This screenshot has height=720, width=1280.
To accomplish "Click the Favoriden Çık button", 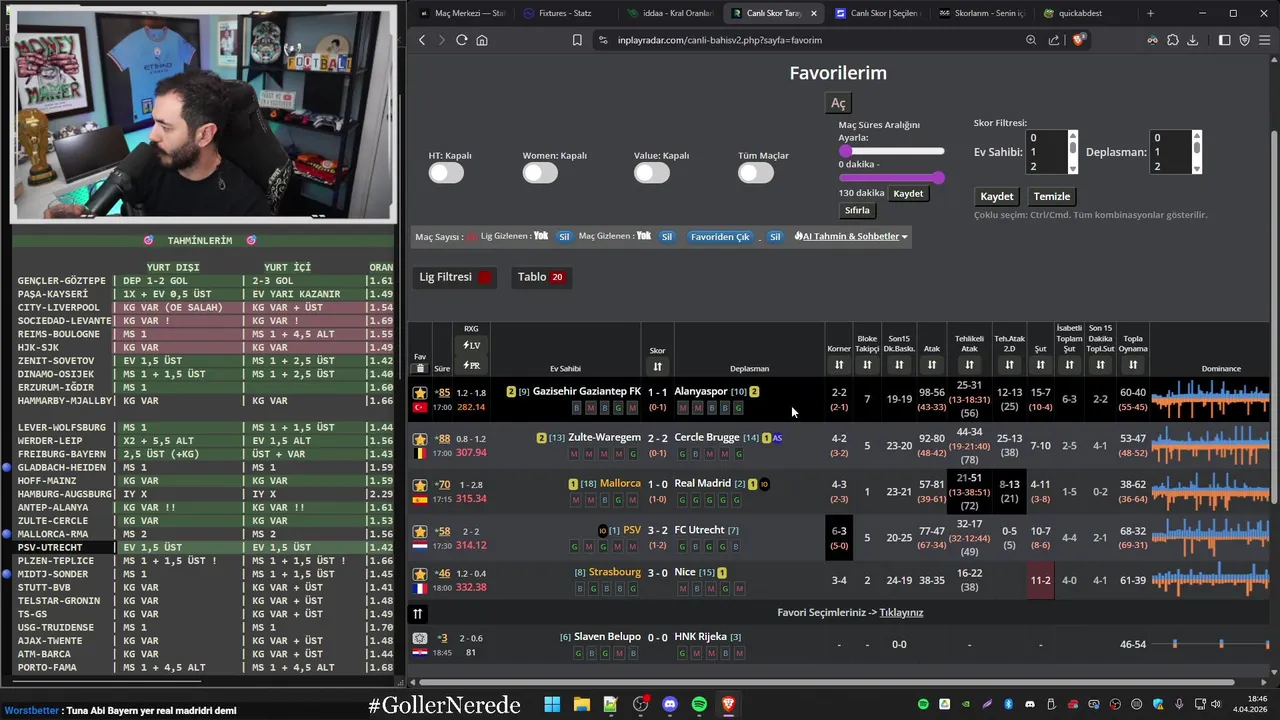I will (x=720, y=237).
